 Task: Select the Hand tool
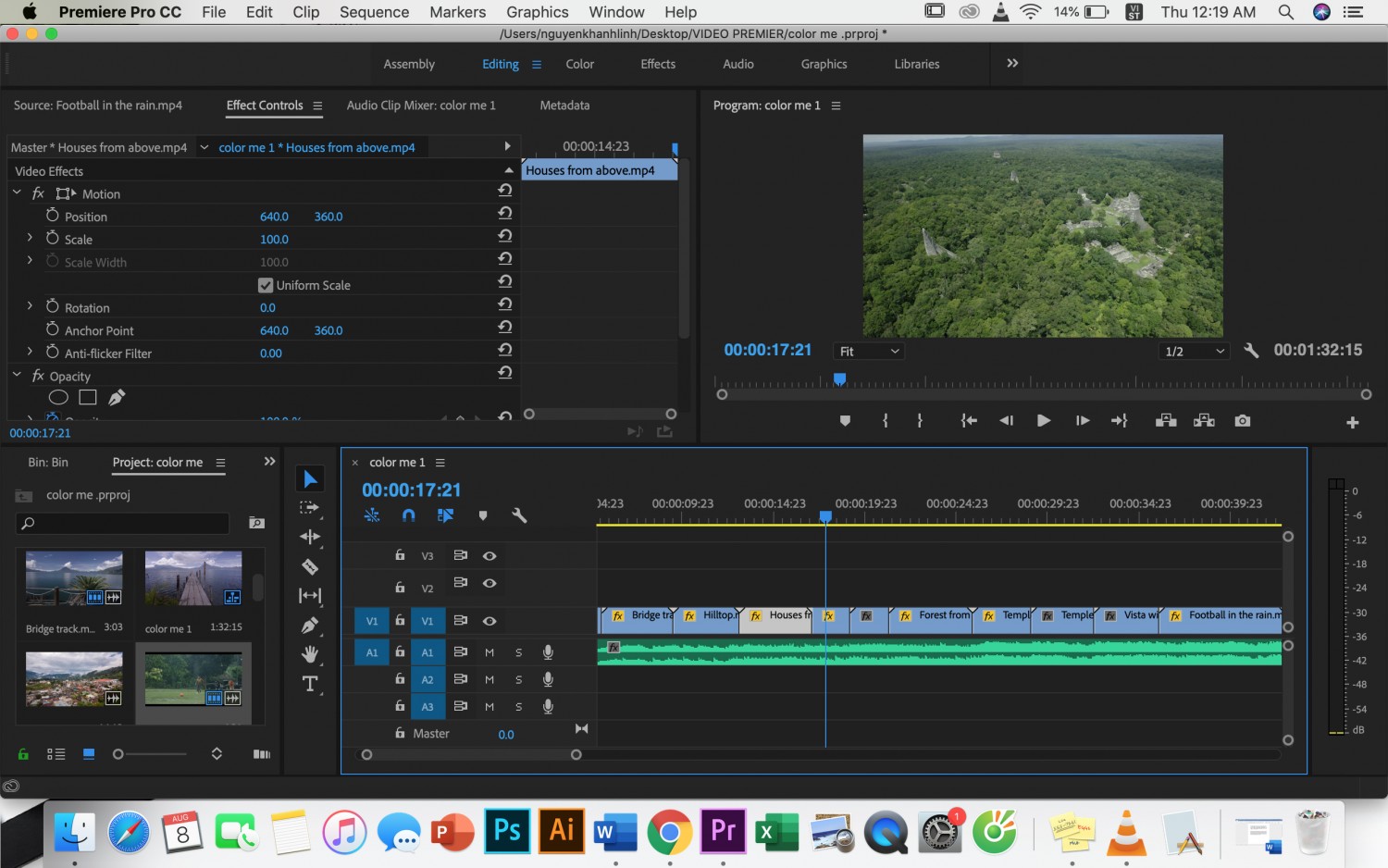[310, 654]
